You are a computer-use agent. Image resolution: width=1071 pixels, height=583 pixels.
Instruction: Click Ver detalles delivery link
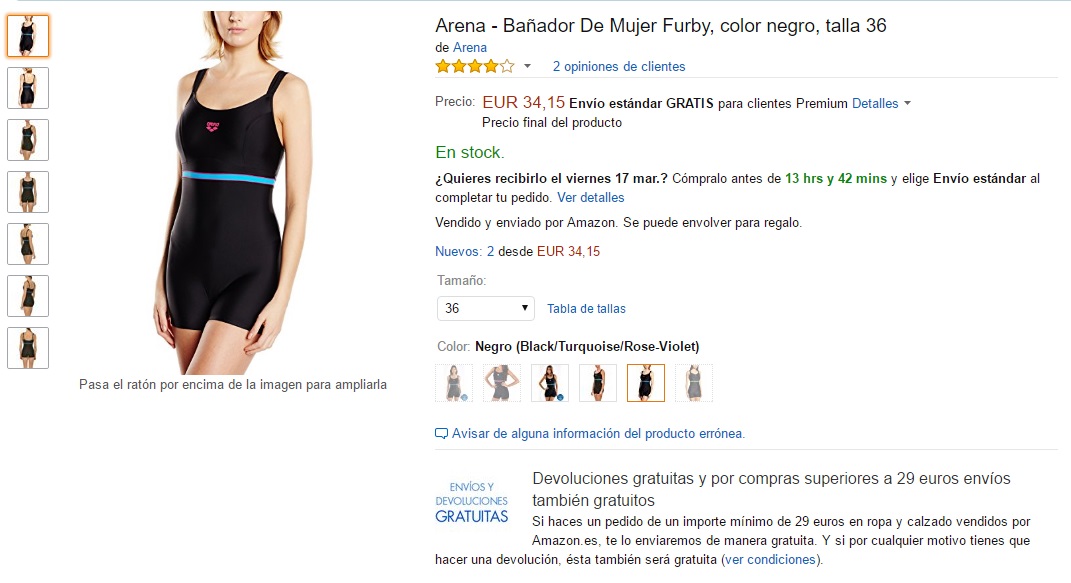(x=591, y=197)
